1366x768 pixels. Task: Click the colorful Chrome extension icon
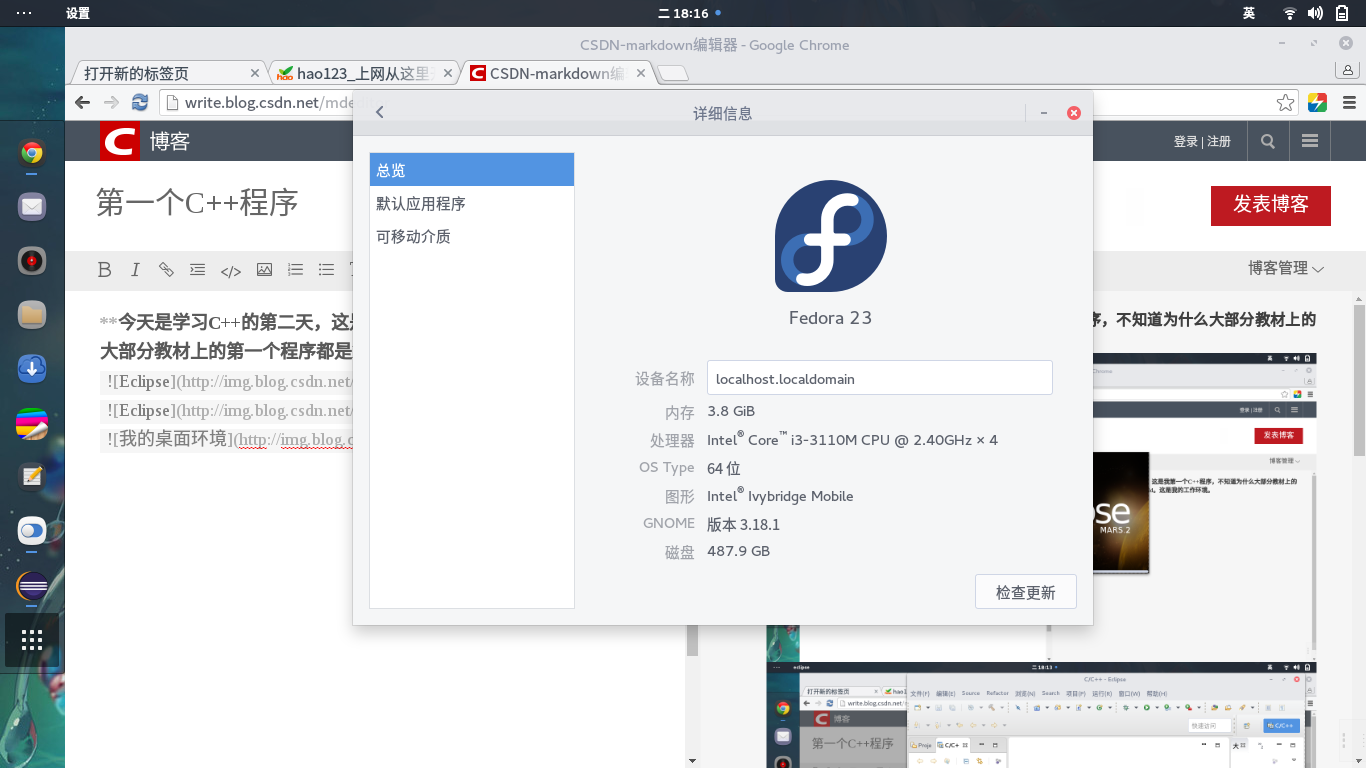tap(1317, 102)
